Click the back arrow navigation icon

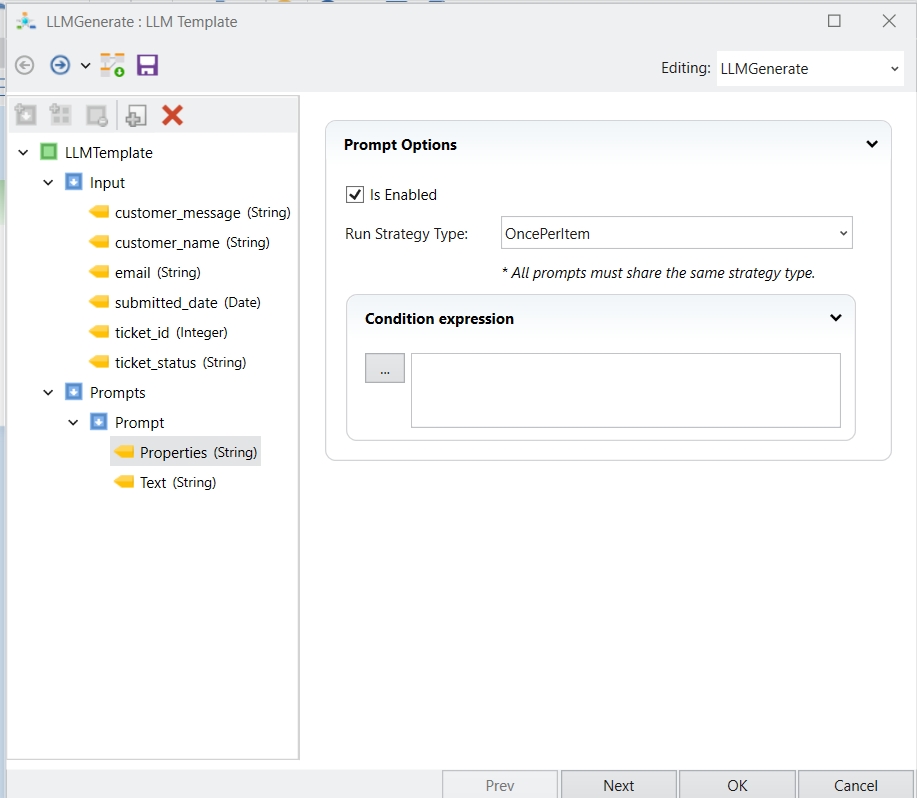tap(25, 66)
